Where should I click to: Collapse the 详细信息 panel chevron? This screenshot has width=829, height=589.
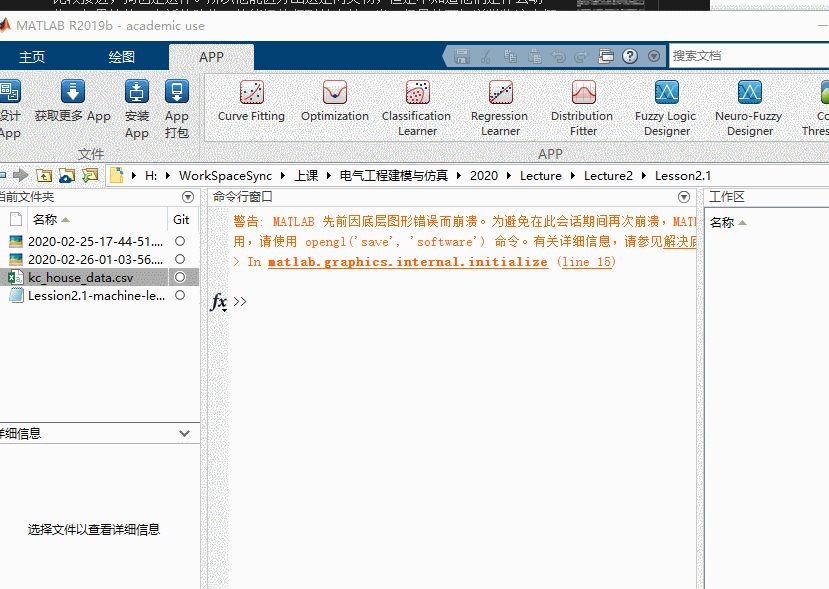(183, 433)
